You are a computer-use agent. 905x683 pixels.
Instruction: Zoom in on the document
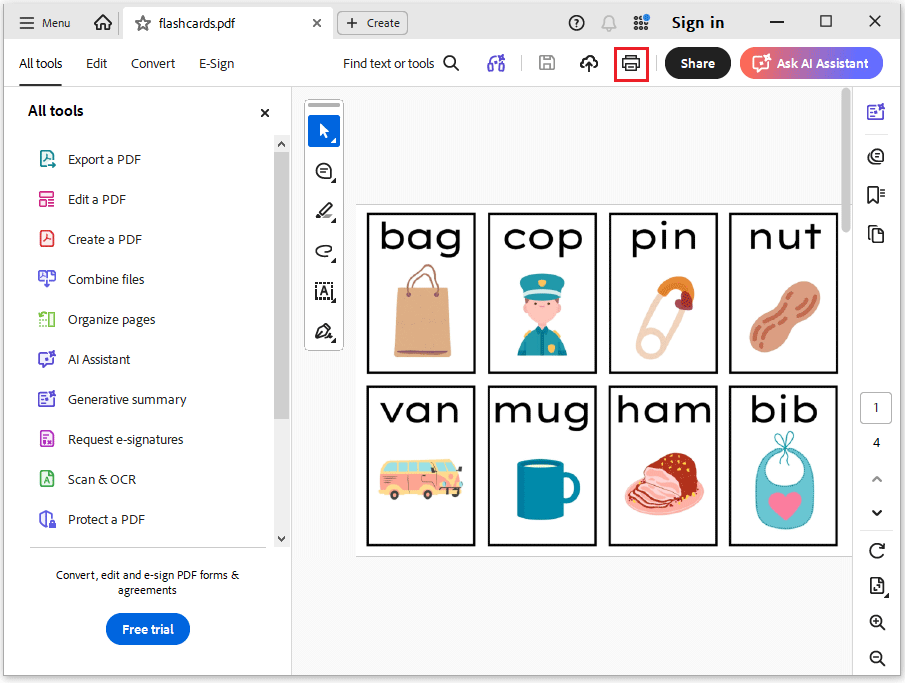(877, 622)
